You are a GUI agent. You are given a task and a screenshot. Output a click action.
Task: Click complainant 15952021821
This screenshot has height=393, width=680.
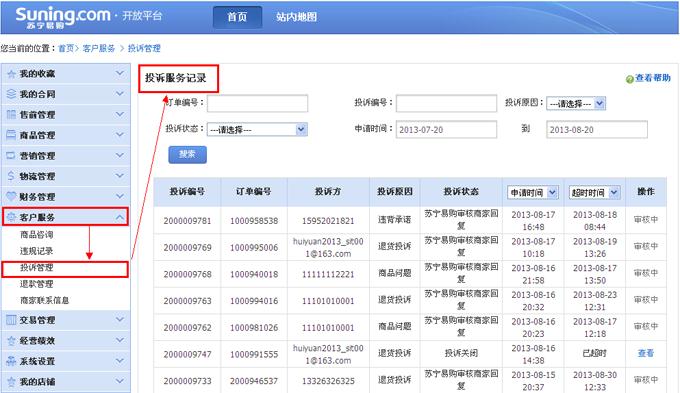[328, 221]
